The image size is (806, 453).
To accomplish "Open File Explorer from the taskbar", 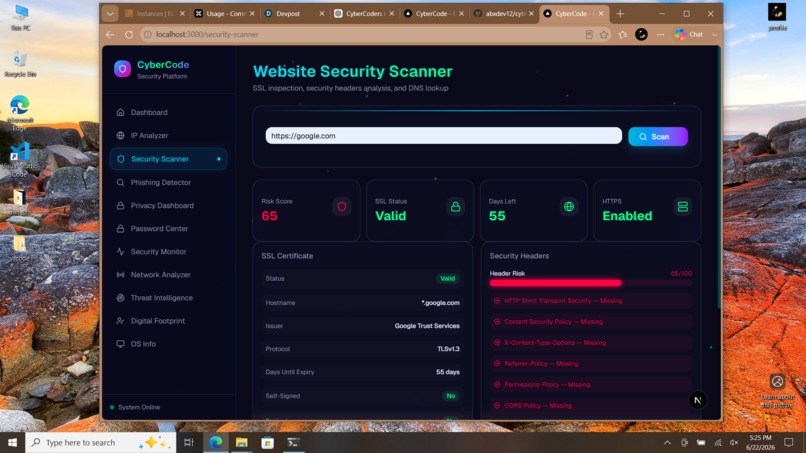I will [242, 442].
